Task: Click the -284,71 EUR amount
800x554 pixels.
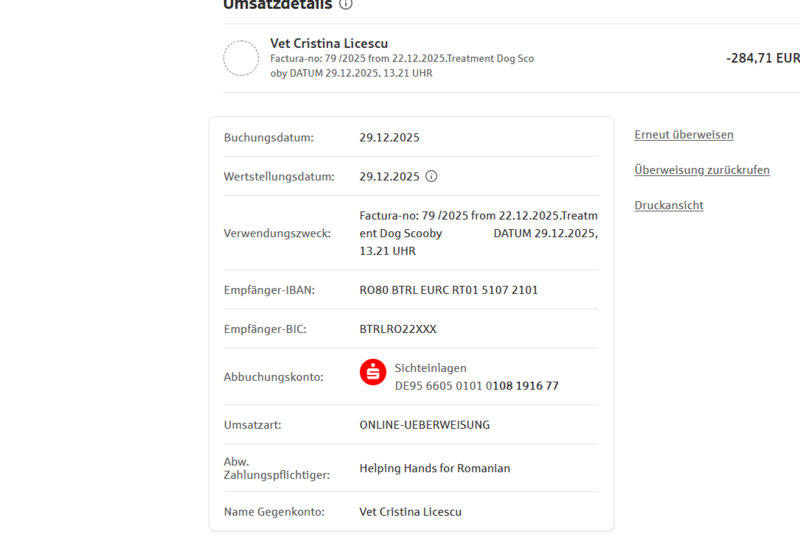Action: (x=762, y=58)
